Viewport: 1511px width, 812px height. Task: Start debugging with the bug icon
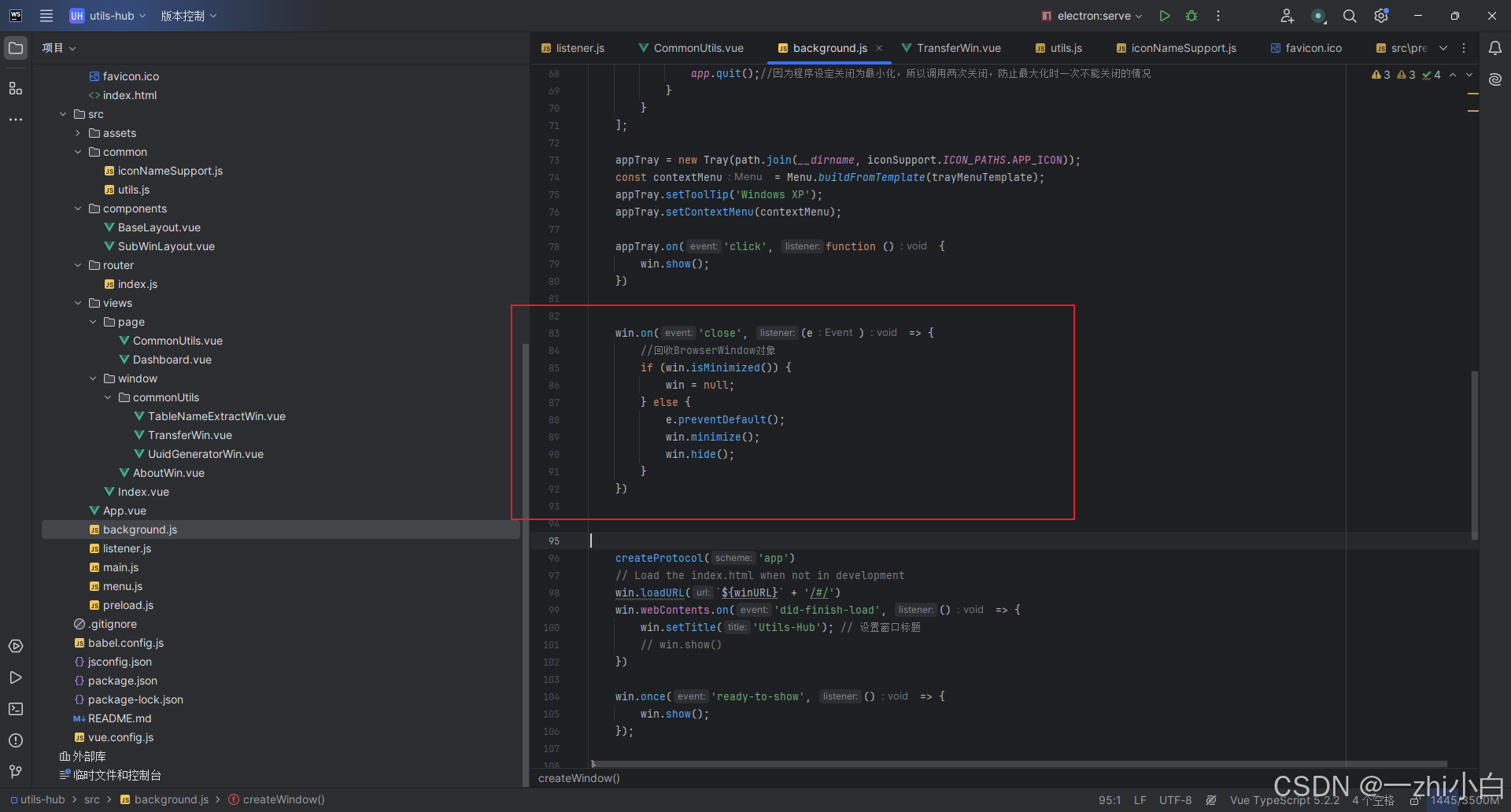tap(1191, 16)
